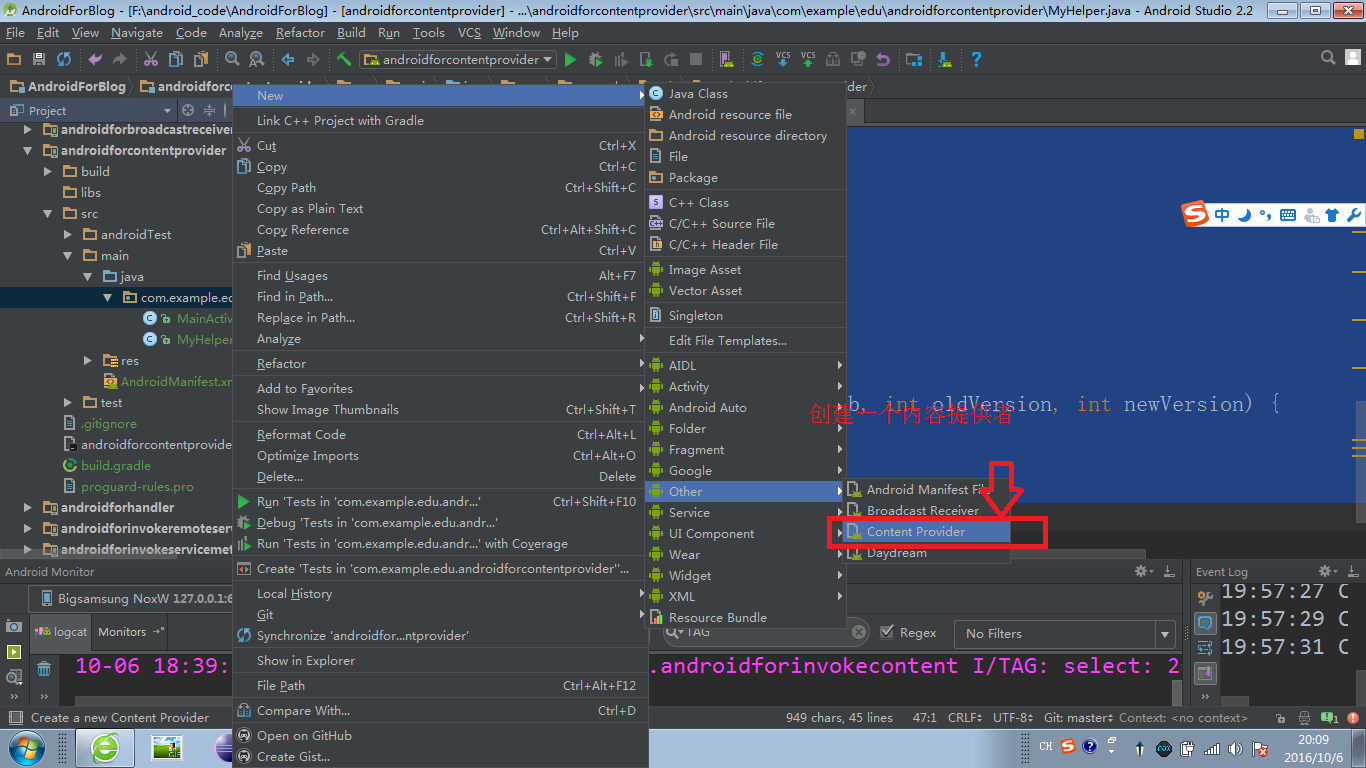Open the No Filters dropdown
Screen dimensions: 1366x768
coord(1064,633)
